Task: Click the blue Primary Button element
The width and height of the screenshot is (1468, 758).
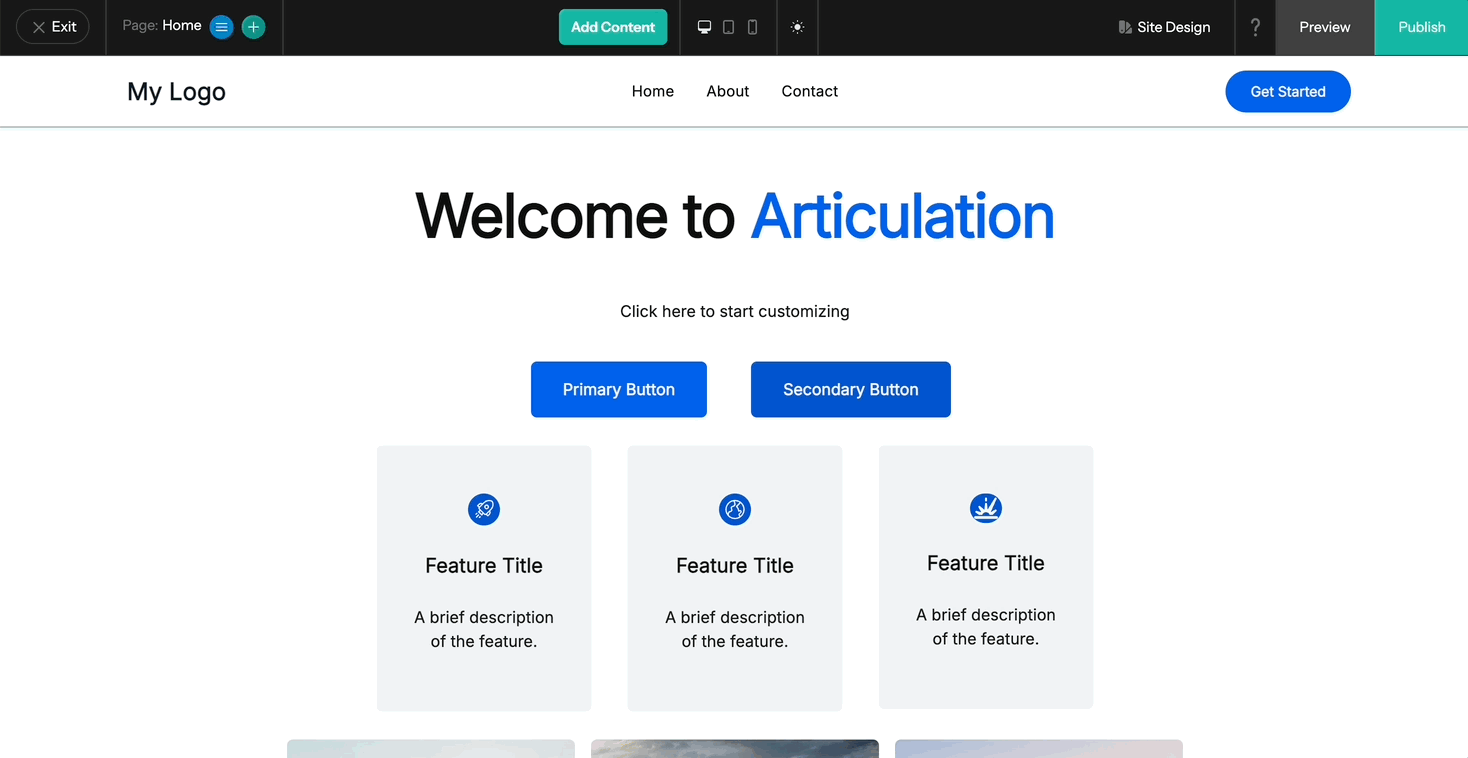Action: point(618,389)
